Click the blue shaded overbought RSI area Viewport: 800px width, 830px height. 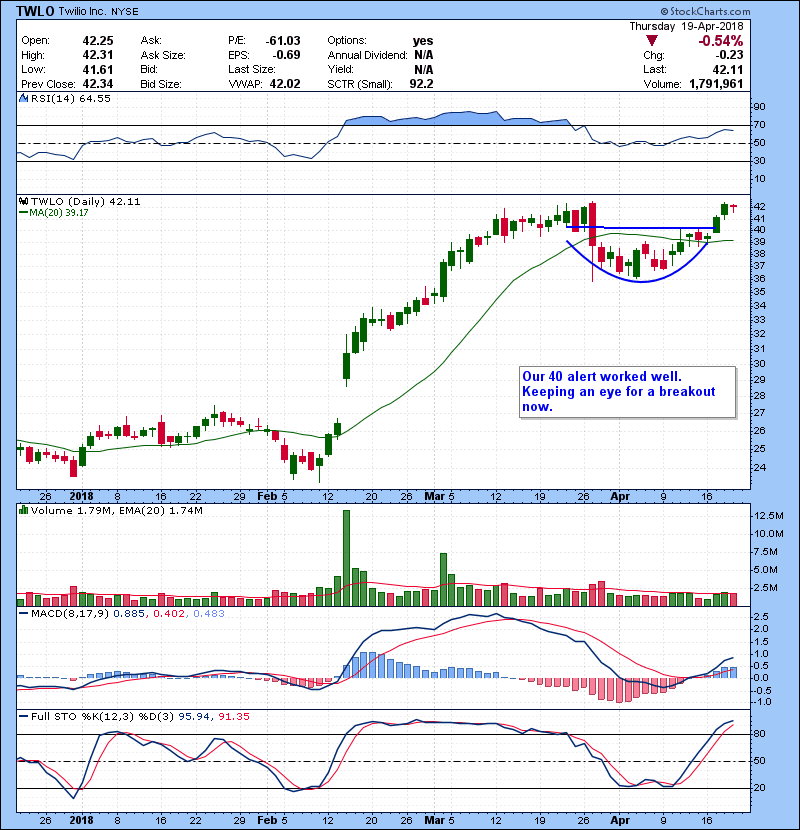pyautogui.click(x=450, y=120)
